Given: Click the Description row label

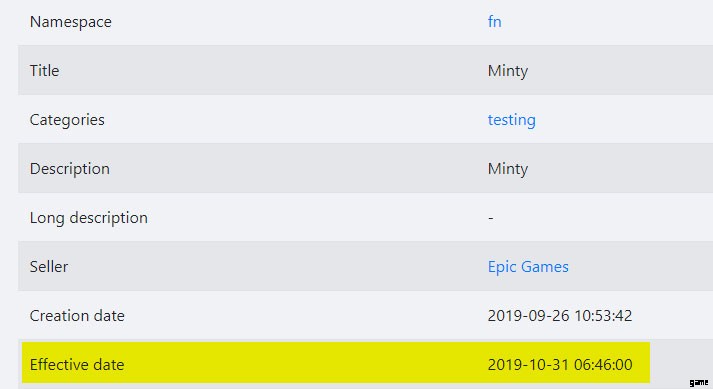Looking at the screenshot, I should (x=70, y=169).
